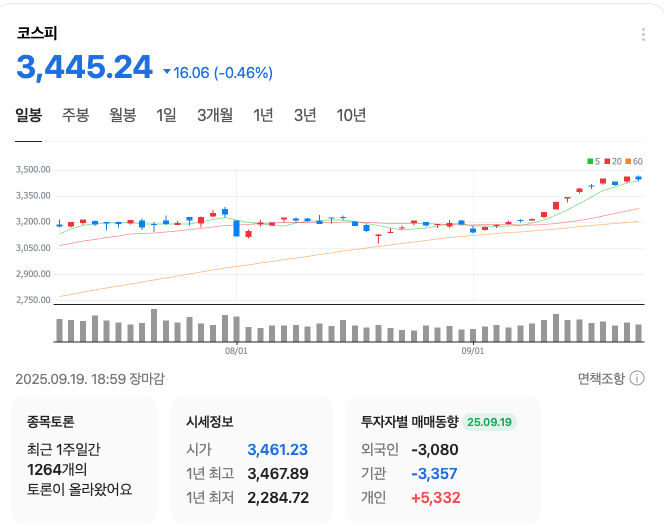This screenshot has width=664, height=532.
Task: Click the 코스피 index title
Action: coord(37,33)
